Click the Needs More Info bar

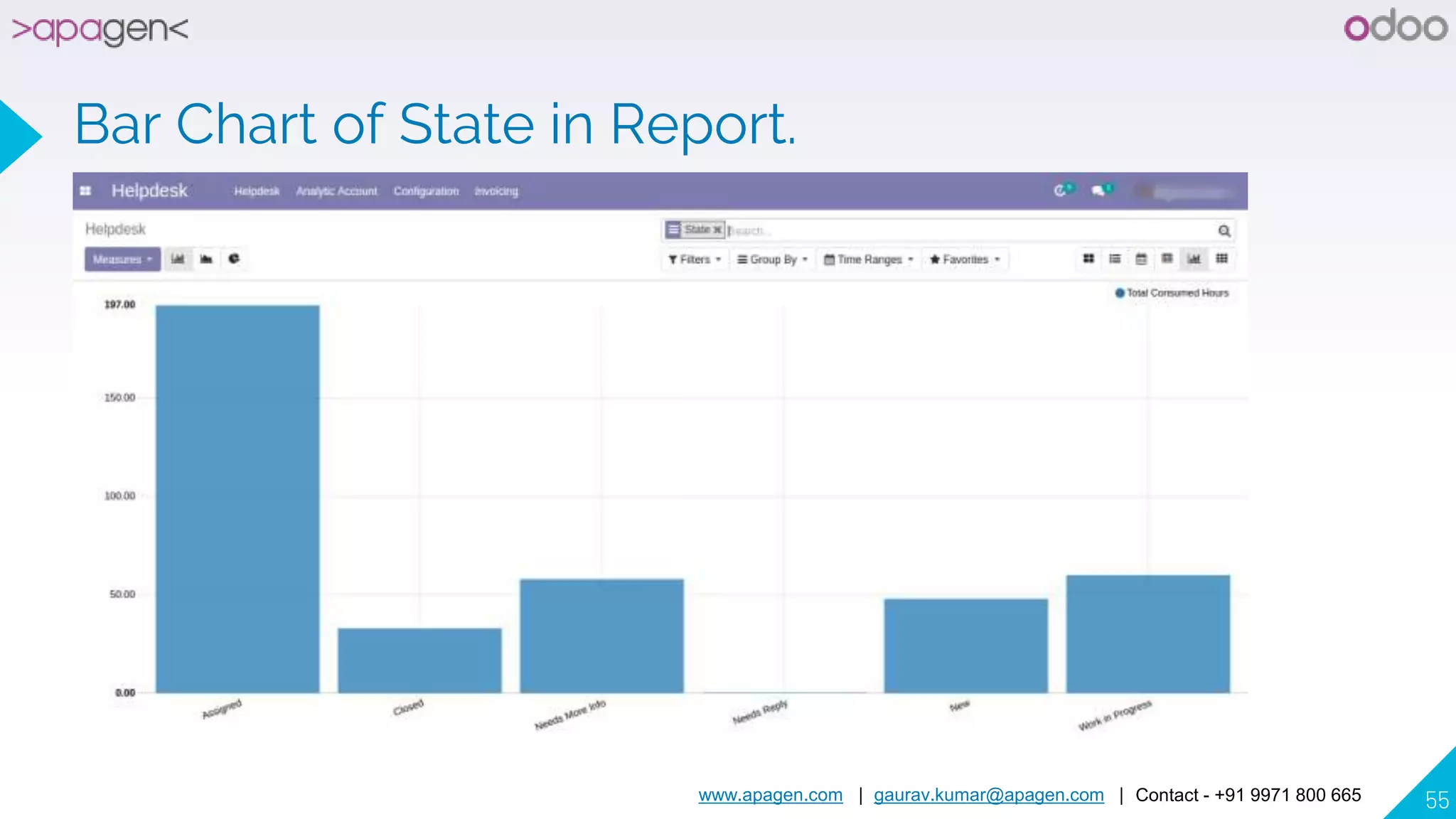pos(601,636)
